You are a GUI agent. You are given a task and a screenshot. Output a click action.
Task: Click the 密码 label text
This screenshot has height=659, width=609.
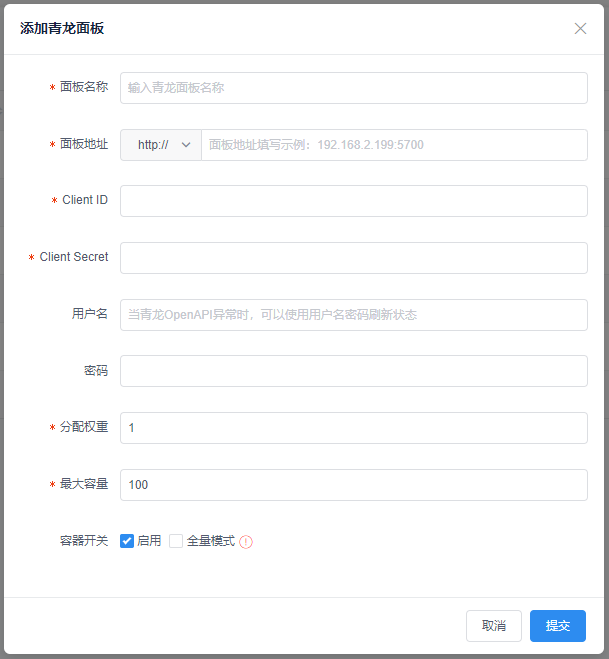[x=96, y=370]
